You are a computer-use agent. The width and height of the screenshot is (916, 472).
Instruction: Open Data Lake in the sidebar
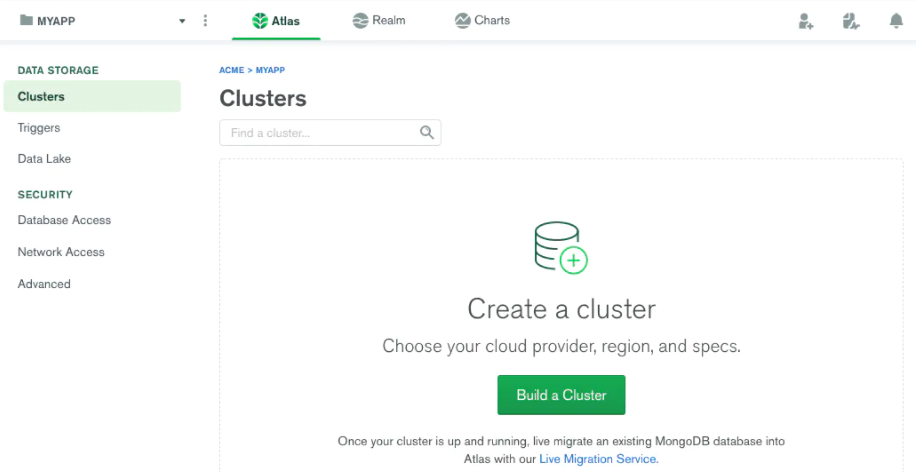pyautogui.click(x=44, y=159)
